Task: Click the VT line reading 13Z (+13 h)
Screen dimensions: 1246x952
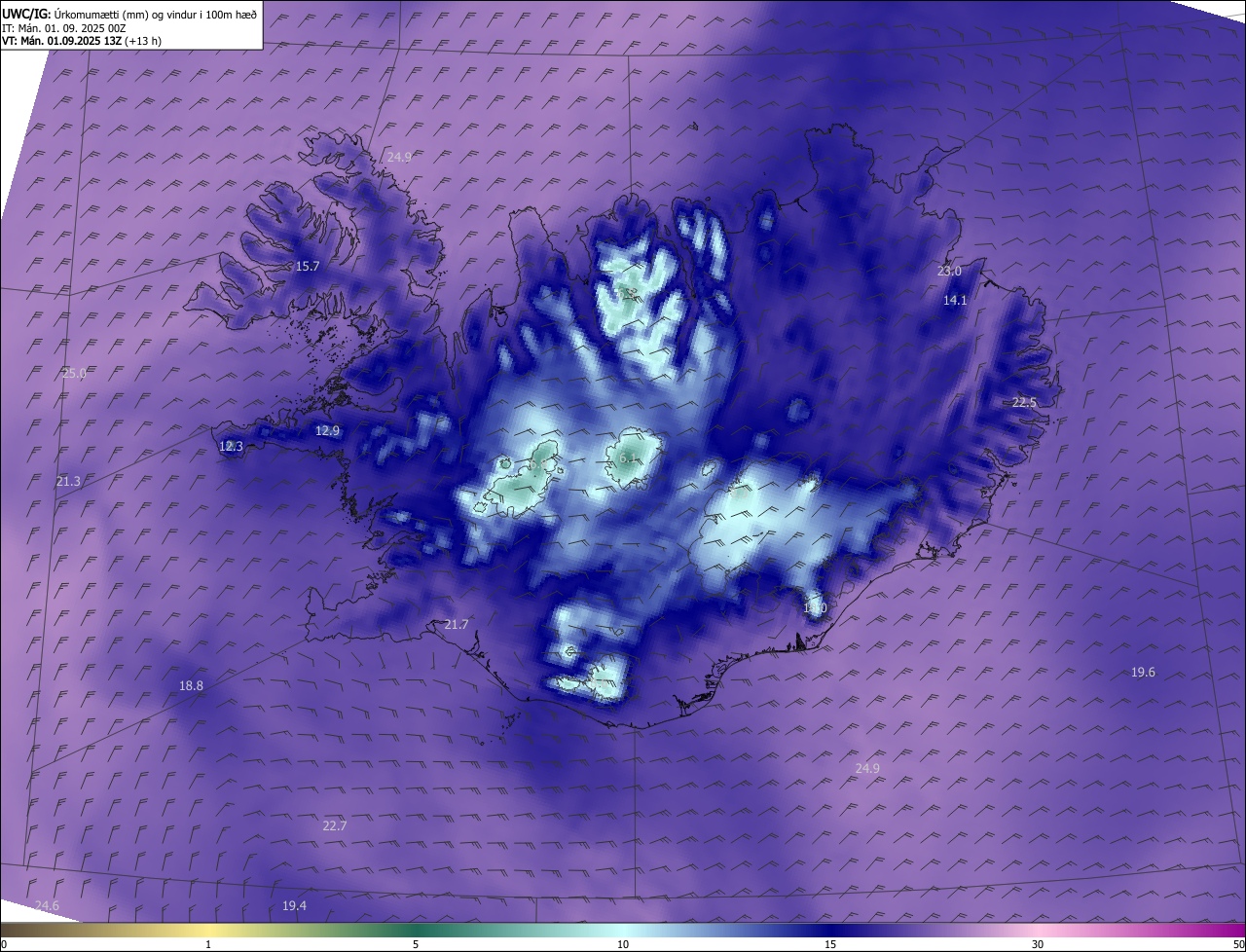Action: click(82, 42)
